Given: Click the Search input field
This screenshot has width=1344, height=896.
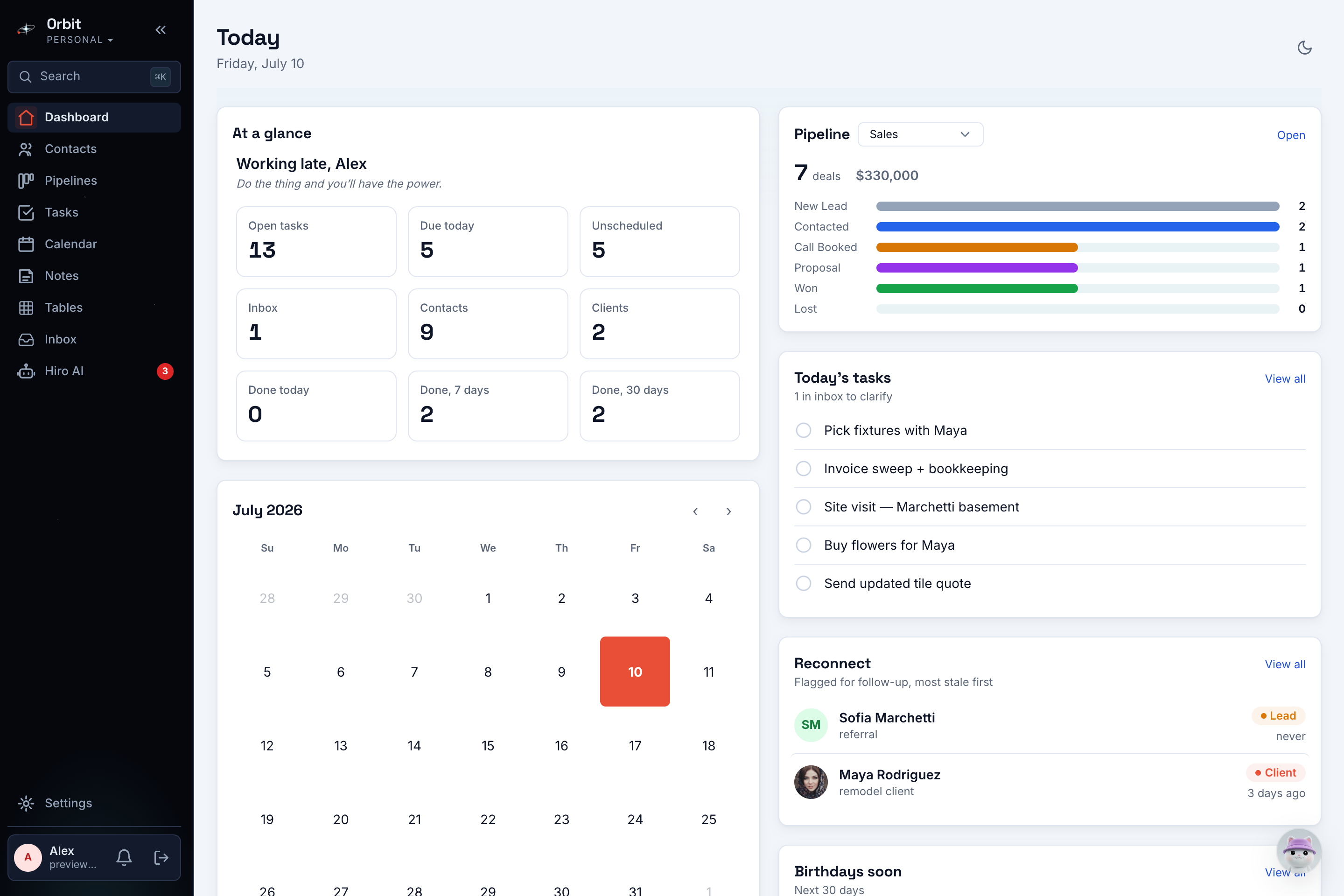Looking at the screenshot, I should [94, 77].
